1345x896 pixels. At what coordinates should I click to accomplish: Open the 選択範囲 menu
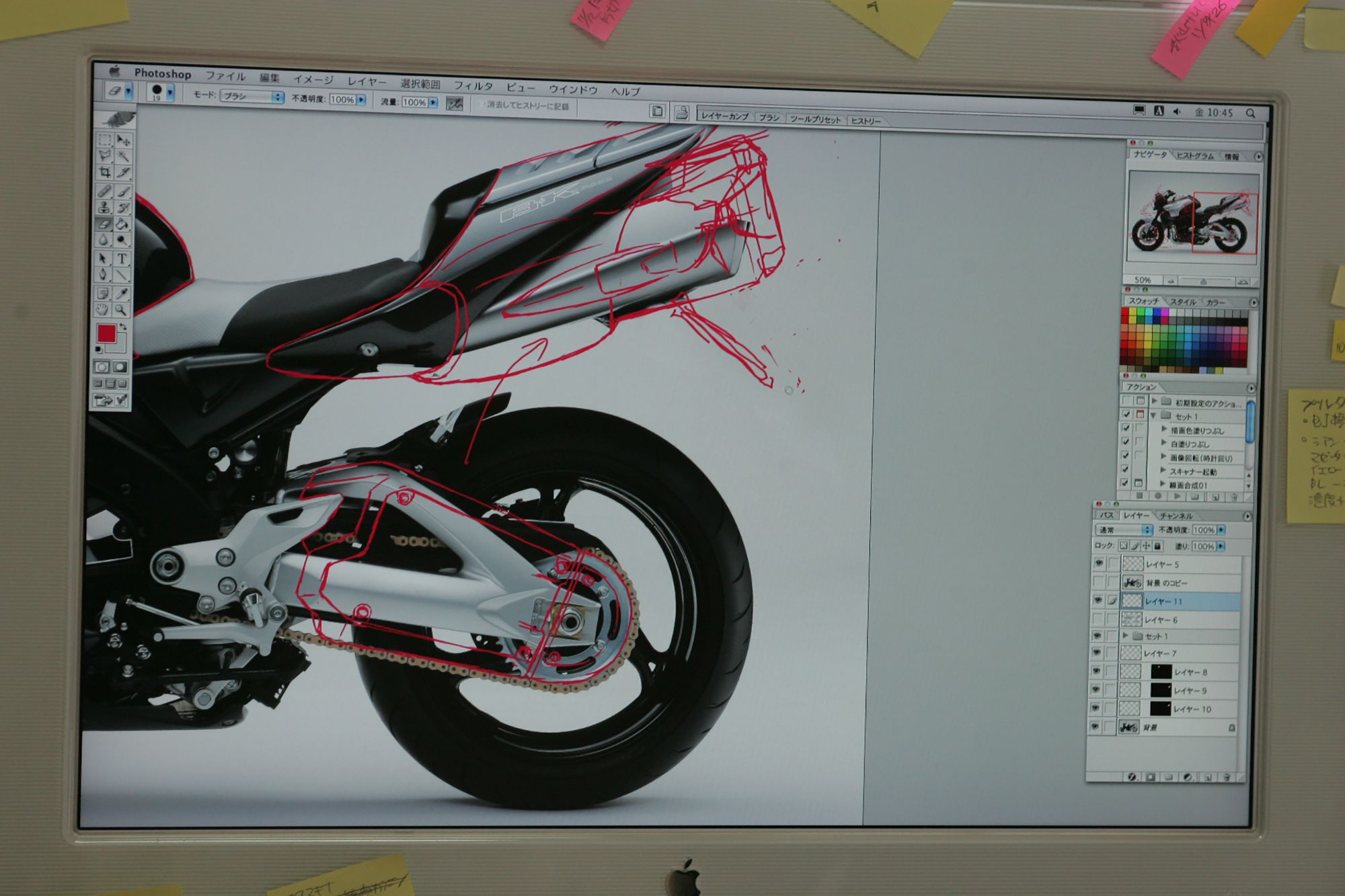click(x=420, y=84)
